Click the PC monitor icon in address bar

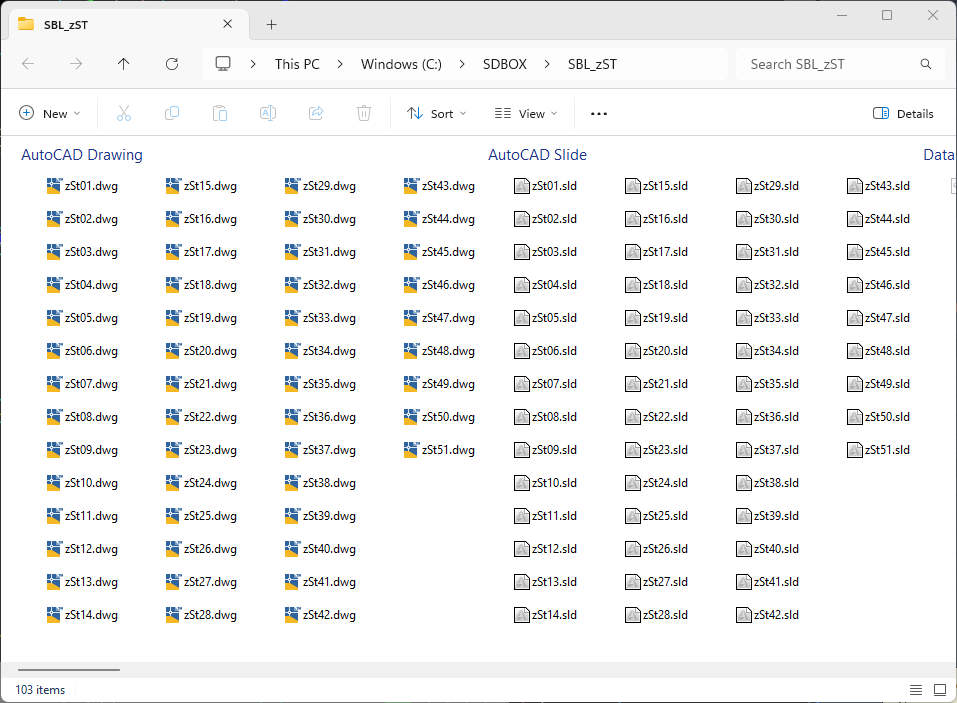pyautogui.click(x=223, y=64)
